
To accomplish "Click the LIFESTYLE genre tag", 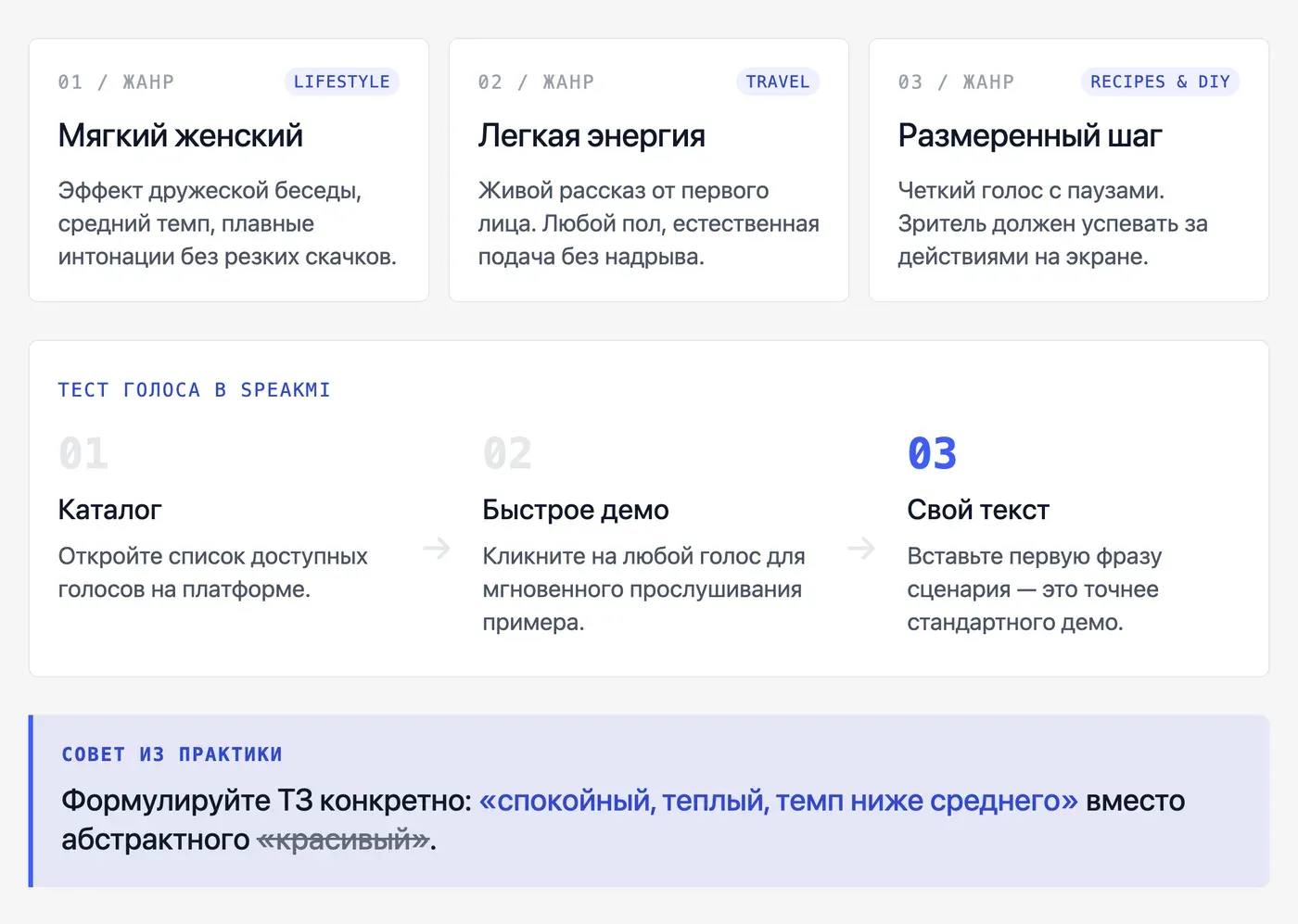I will [342, 82].
